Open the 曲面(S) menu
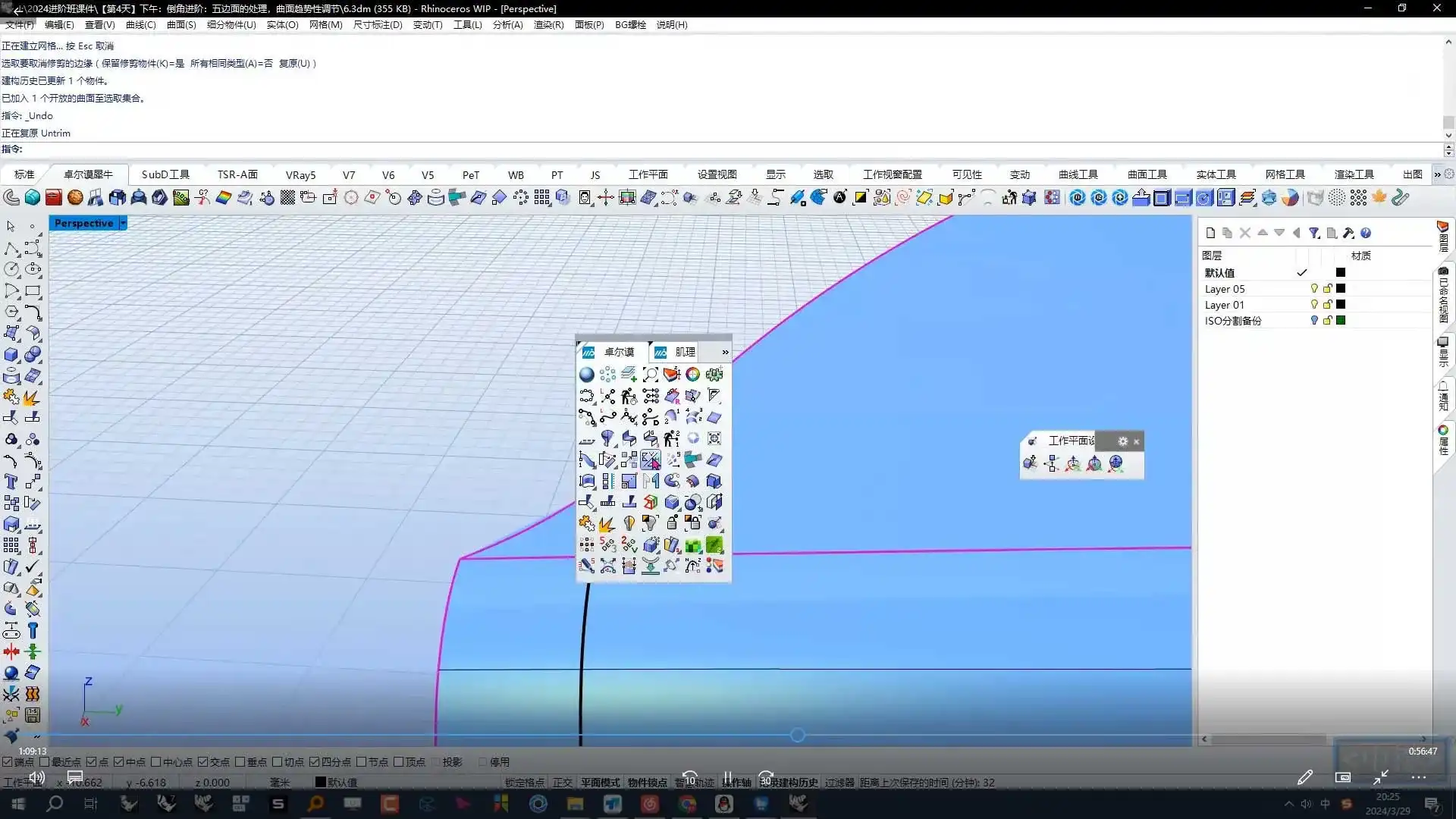The height and width of the screenshot is (819, 1456). tap(181, 24)
